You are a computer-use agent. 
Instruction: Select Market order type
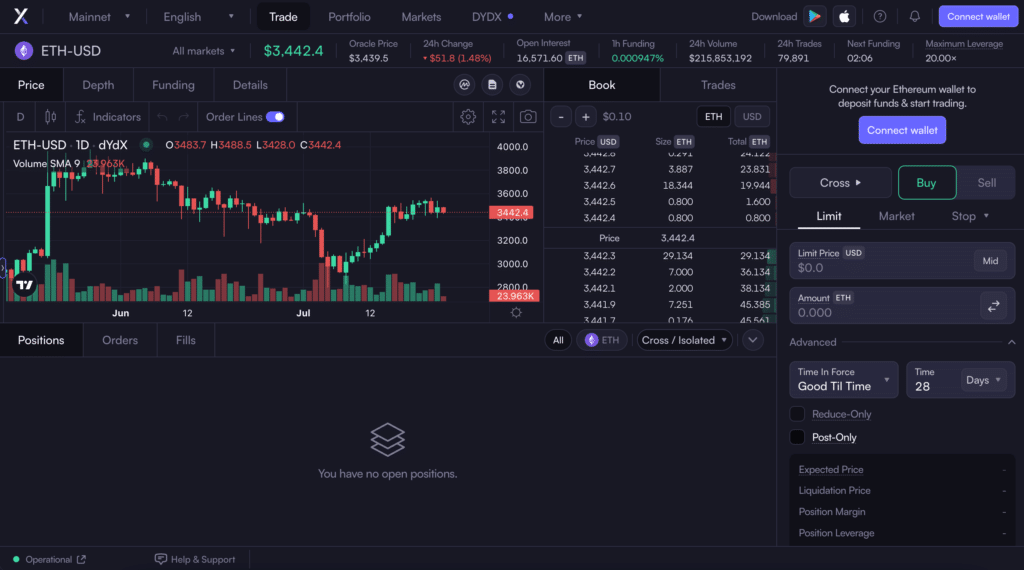pos(896,216)
